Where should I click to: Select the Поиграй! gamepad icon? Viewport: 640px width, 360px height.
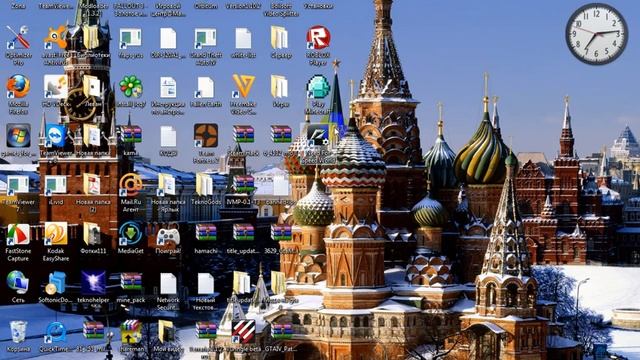point(168,234)
